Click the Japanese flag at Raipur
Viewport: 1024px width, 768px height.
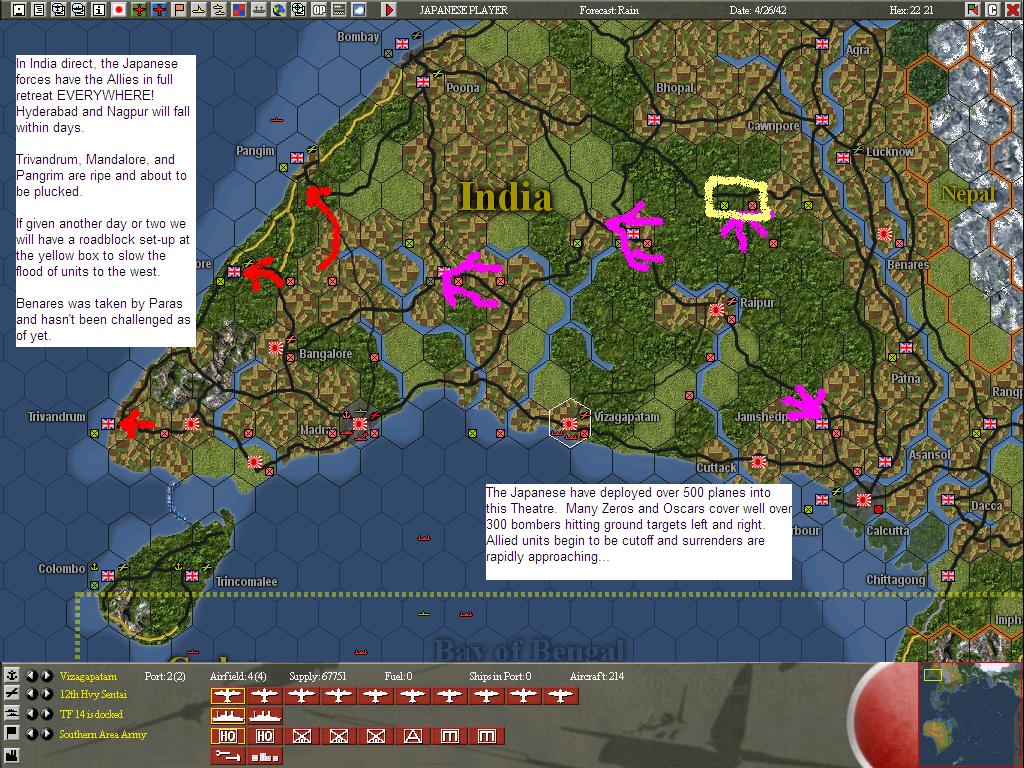(717, 310)
